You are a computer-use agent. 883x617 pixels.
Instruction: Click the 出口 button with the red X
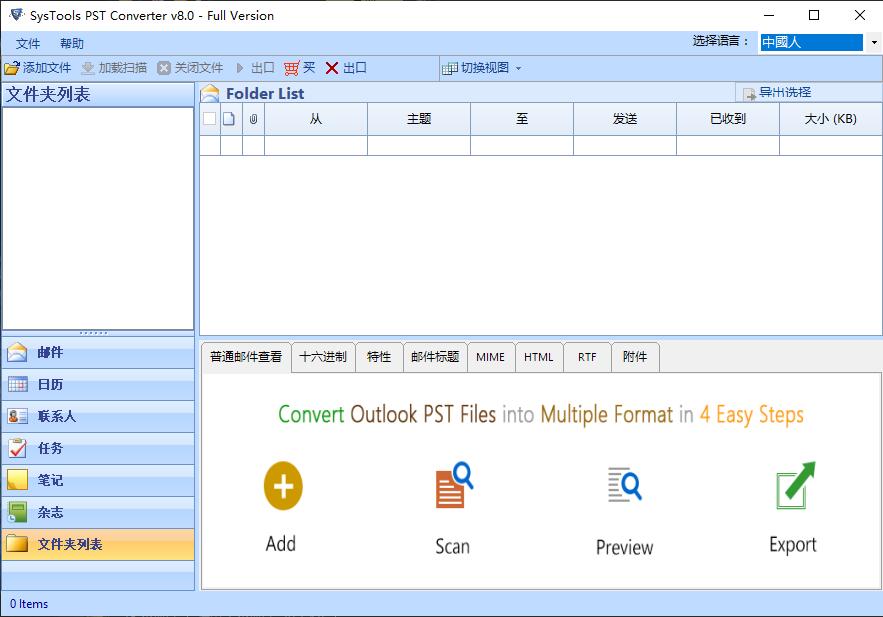(346, 68)
